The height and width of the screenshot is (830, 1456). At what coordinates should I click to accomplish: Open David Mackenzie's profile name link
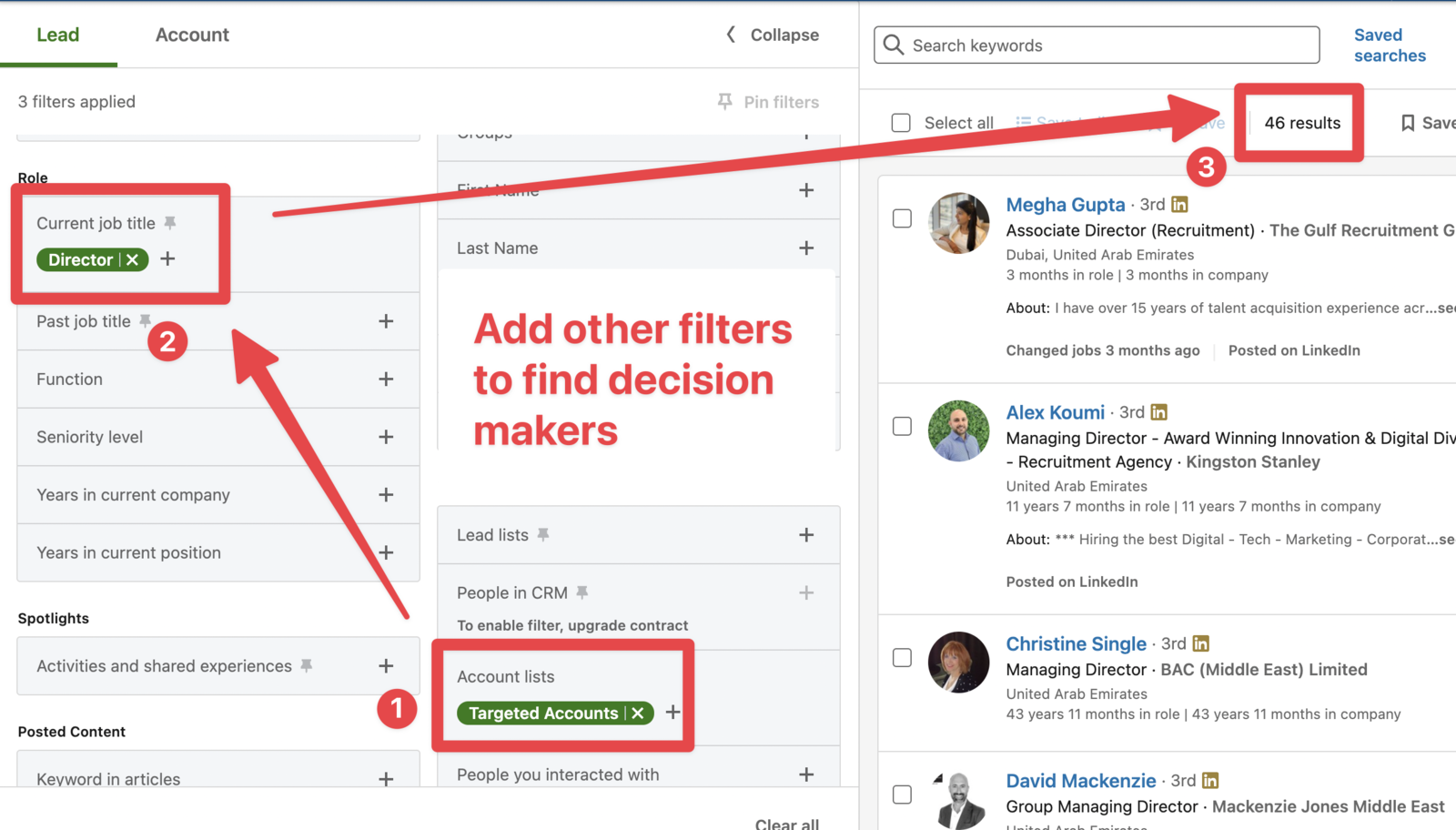(x=1080, y=781)
